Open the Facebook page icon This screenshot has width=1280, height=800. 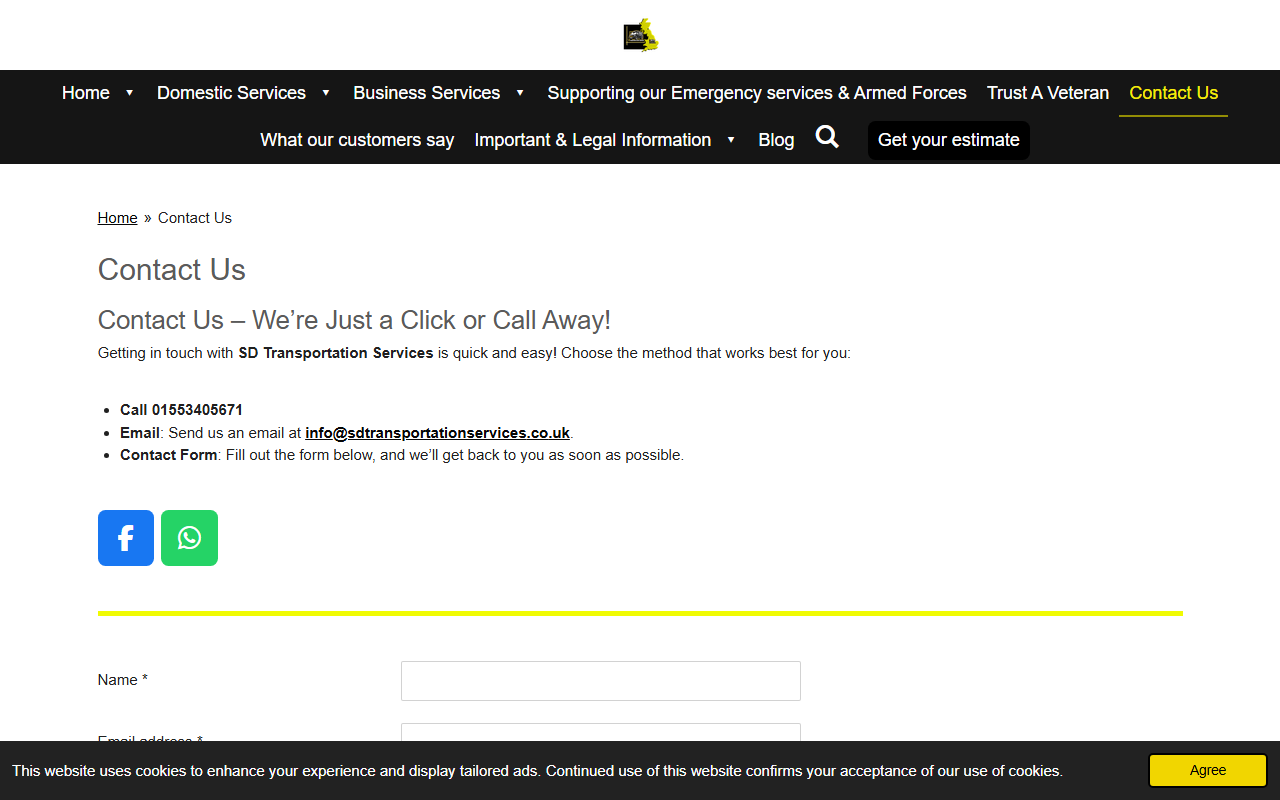126,538
